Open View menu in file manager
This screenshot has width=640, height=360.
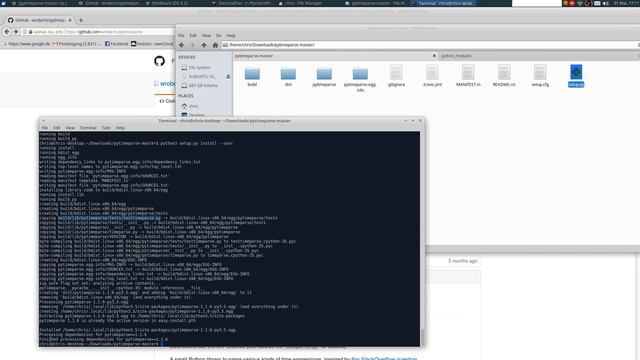tap(206, 36)
